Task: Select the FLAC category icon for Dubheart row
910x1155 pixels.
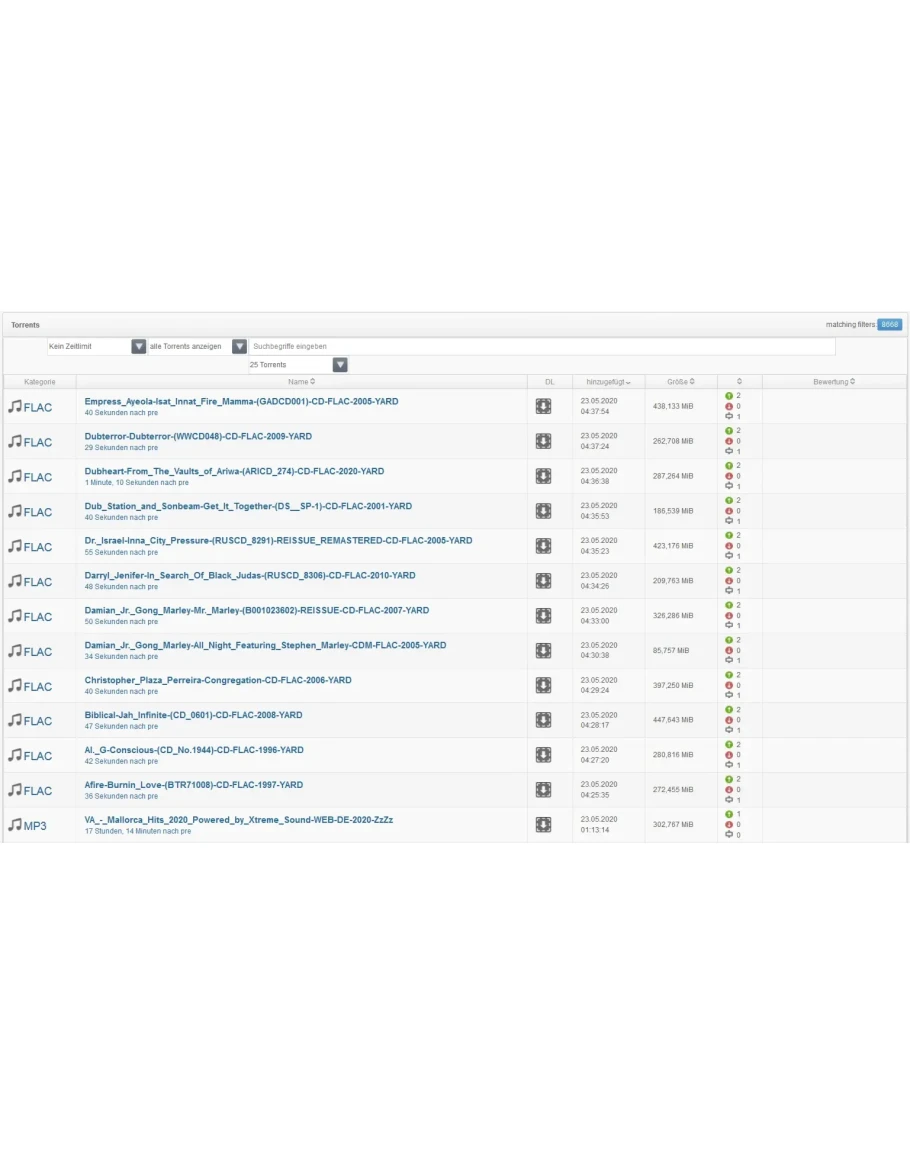Action: (x=30, y=477)
